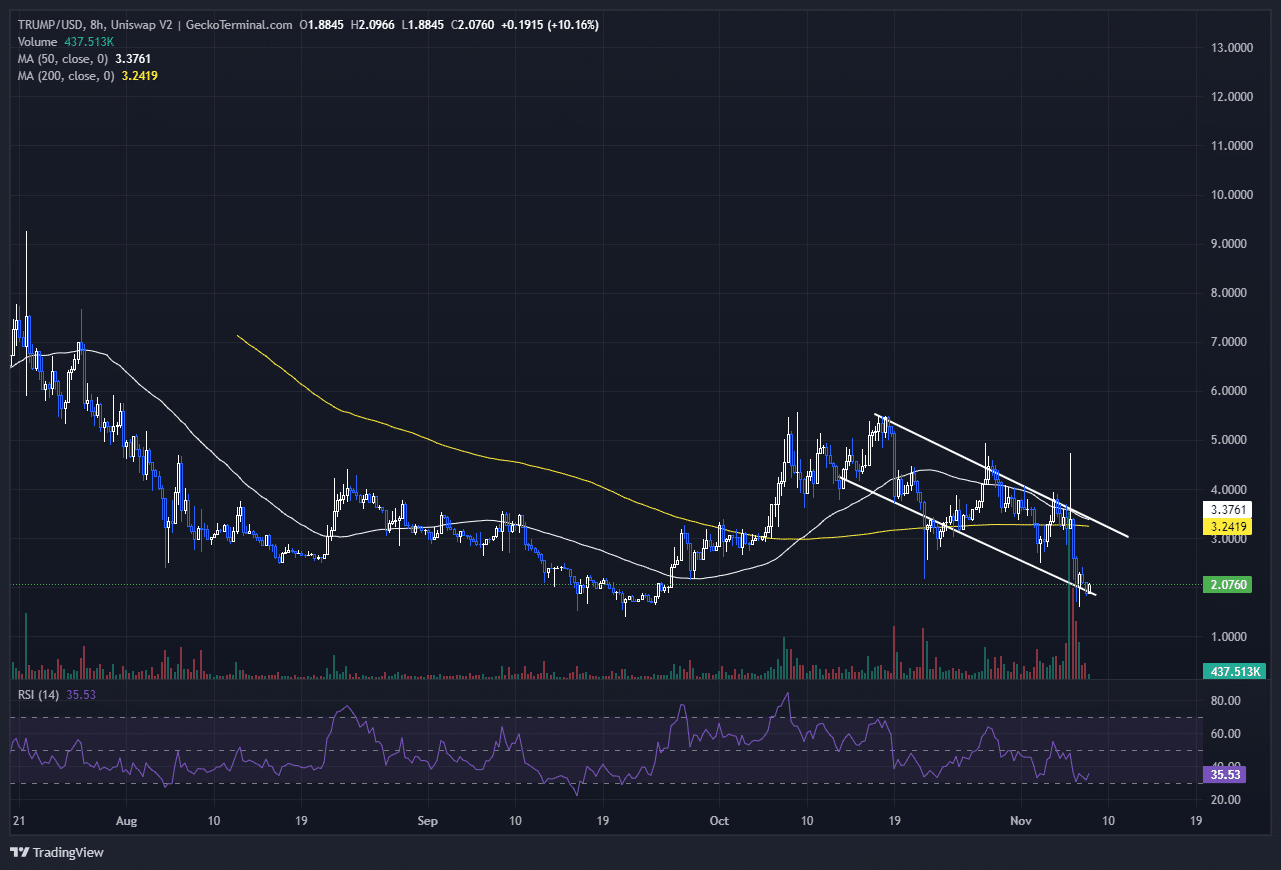The width and height of the screenshot is (1281, 870).
Task: Click the 80.00 RSI scale value
Action: coord(1225,701)
